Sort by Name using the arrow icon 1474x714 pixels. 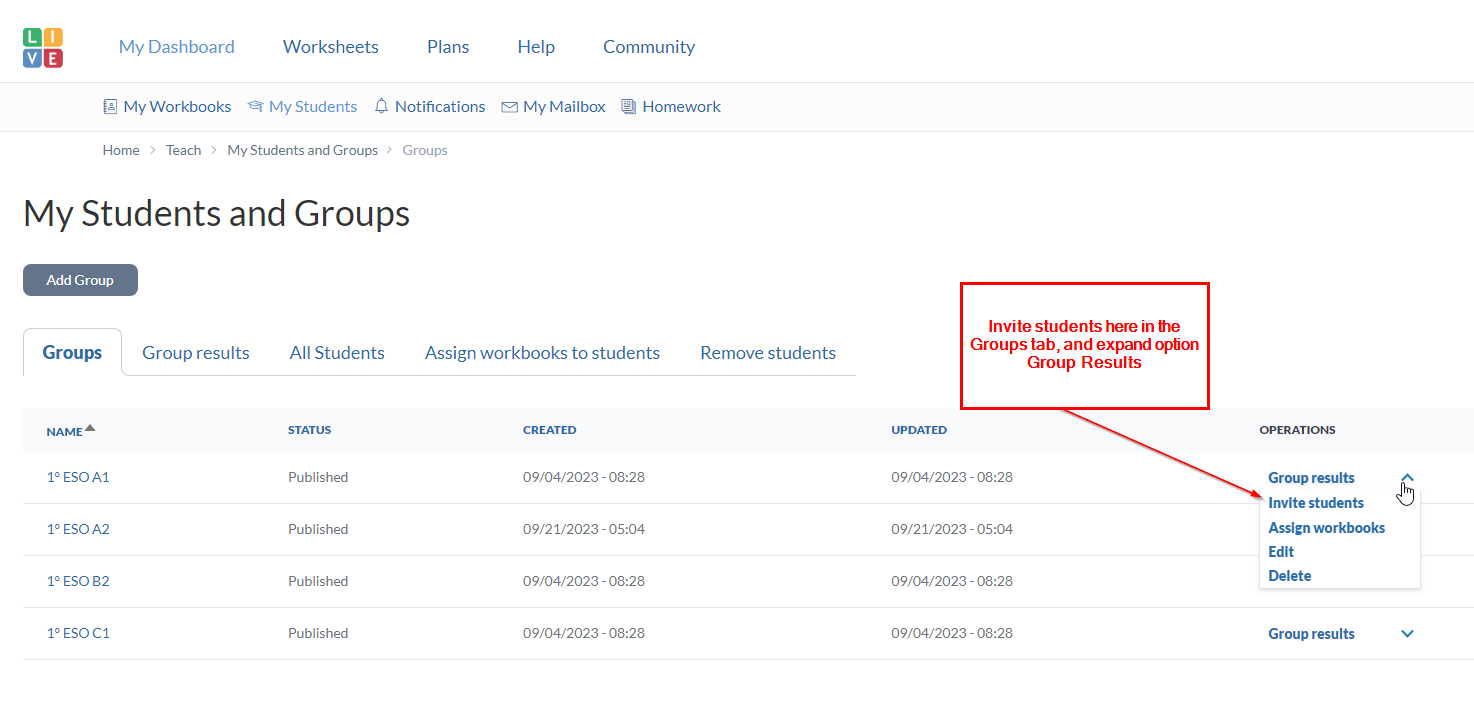90,429
